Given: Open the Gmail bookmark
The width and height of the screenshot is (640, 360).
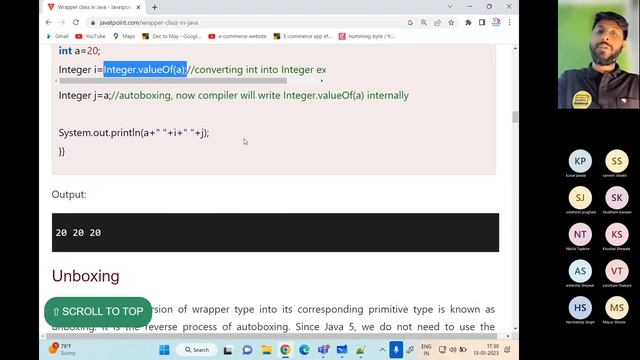Looking at the screenshot, I should pos(58,36).
